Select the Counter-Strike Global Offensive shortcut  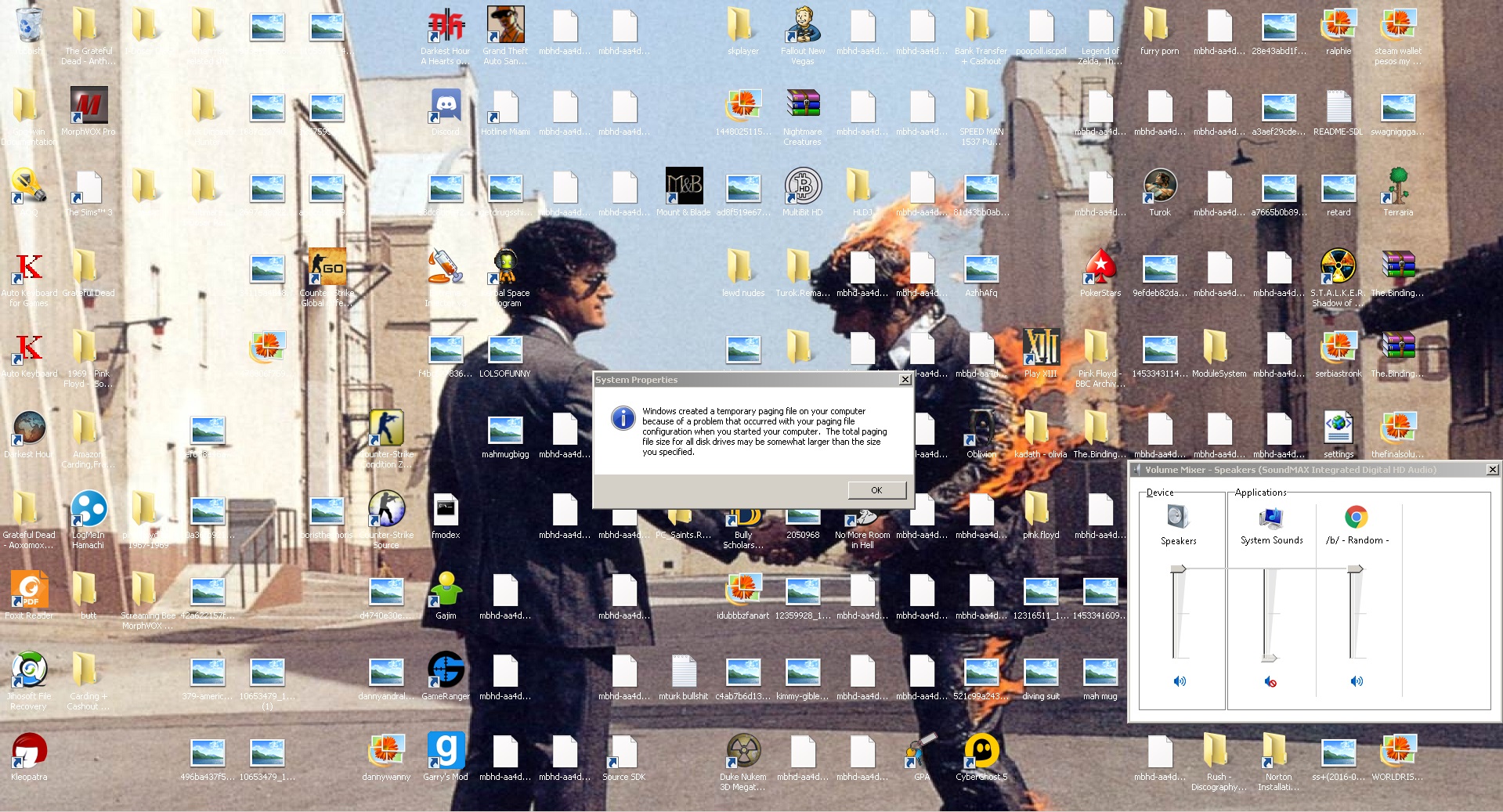coord(327,267)
